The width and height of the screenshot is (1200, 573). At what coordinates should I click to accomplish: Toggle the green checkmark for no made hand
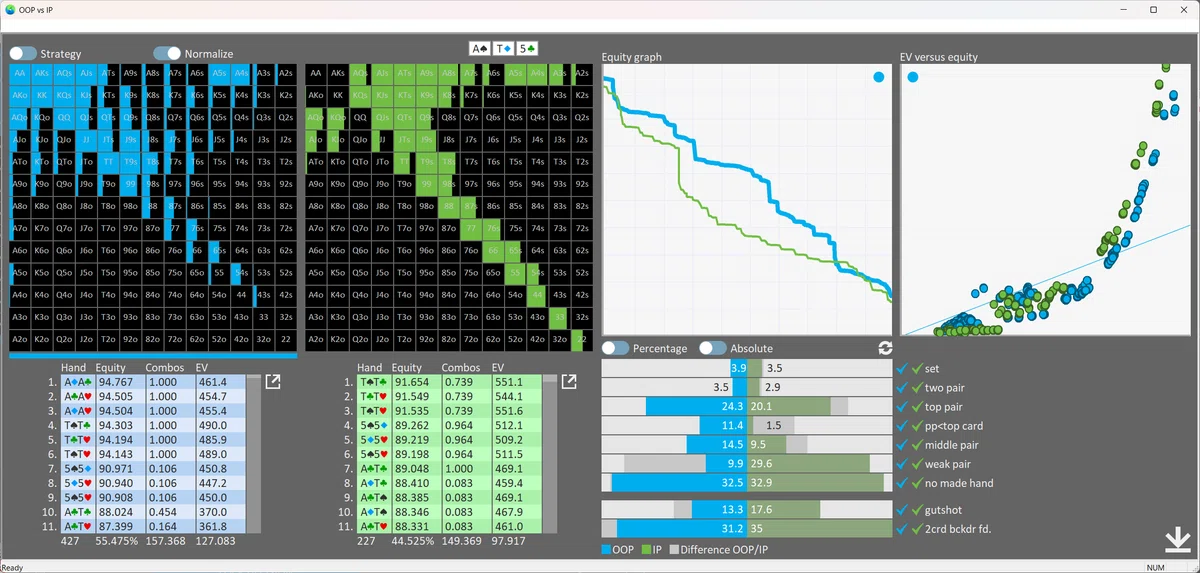[x=916, y=483]
